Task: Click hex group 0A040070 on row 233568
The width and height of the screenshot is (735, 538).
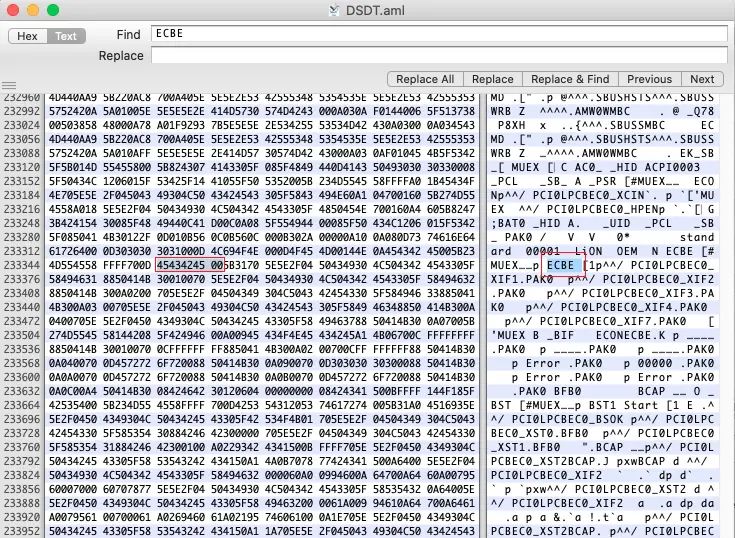Action: (x=73, y=363)
